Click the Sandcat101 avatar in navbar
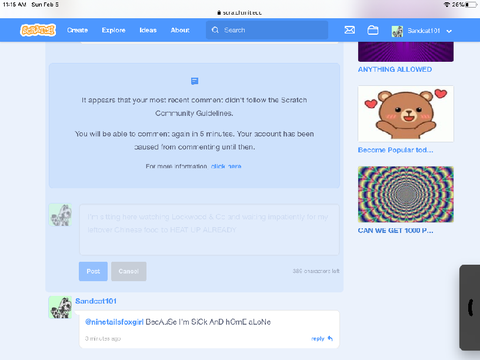 click(x=397, y=31)
